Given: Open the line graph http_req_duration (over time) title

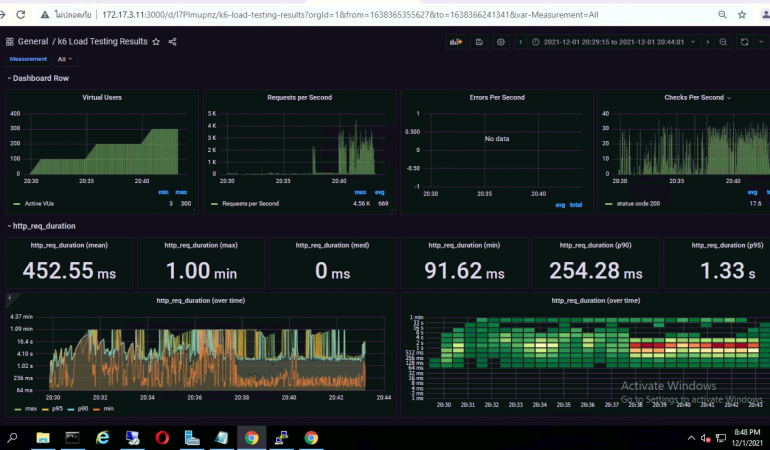Looking at the screenshot, I should 201,300.
